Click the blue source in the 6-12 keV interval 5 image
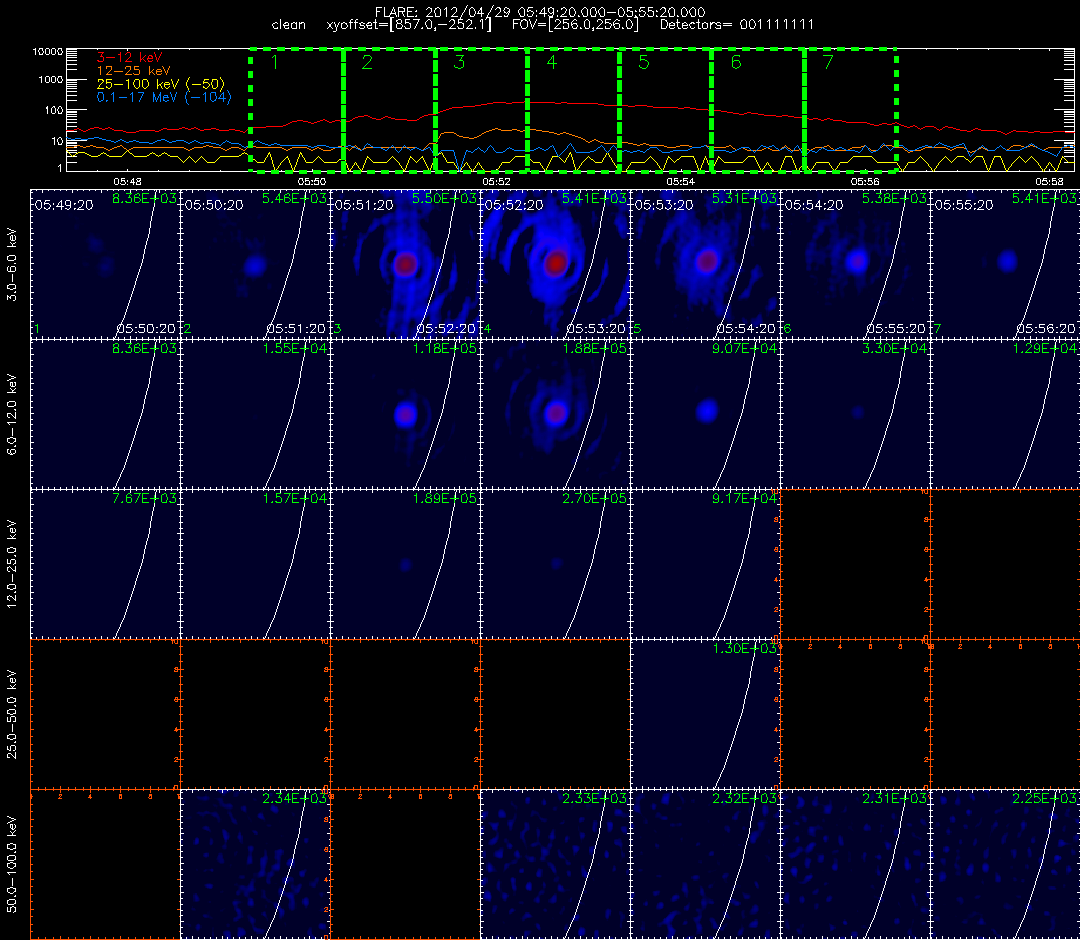 tap(706, 412)
